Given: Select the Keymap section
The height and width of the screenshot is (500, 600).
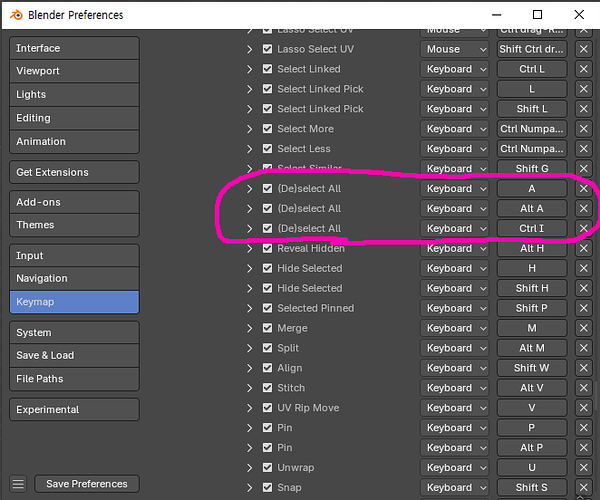Looking at the screenshot, I should pyautogui.click(x=74, y=302).
